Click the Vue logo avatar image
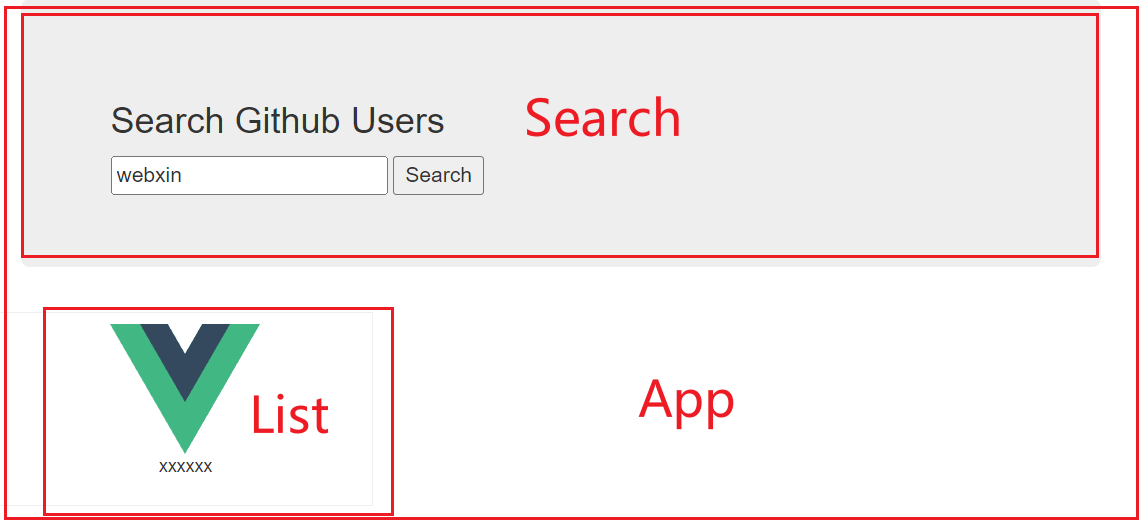 coord(185,388)
